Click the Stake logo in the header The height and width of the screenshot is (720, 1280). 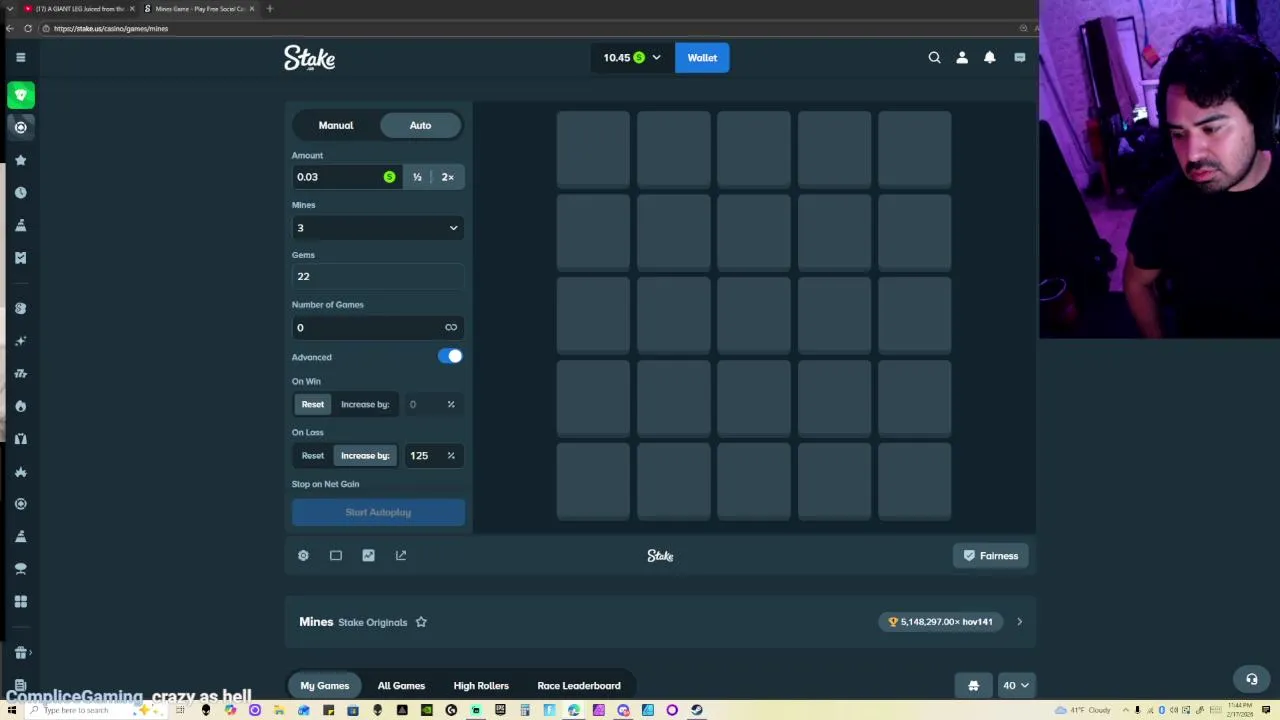309,58
